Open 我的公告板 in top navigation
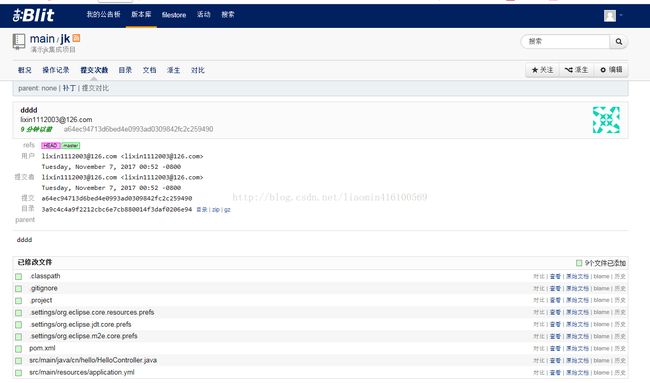The height and width of the screenshot is (383, 650). pyautogui.click(x=103, y=15)
